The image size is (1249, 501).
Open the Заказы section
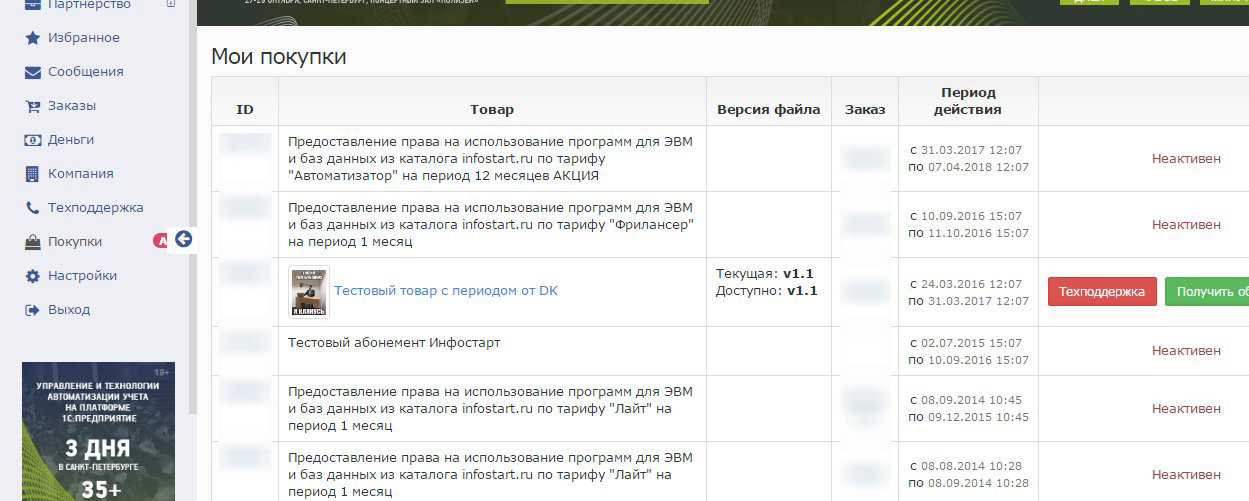tap(72, 106)
